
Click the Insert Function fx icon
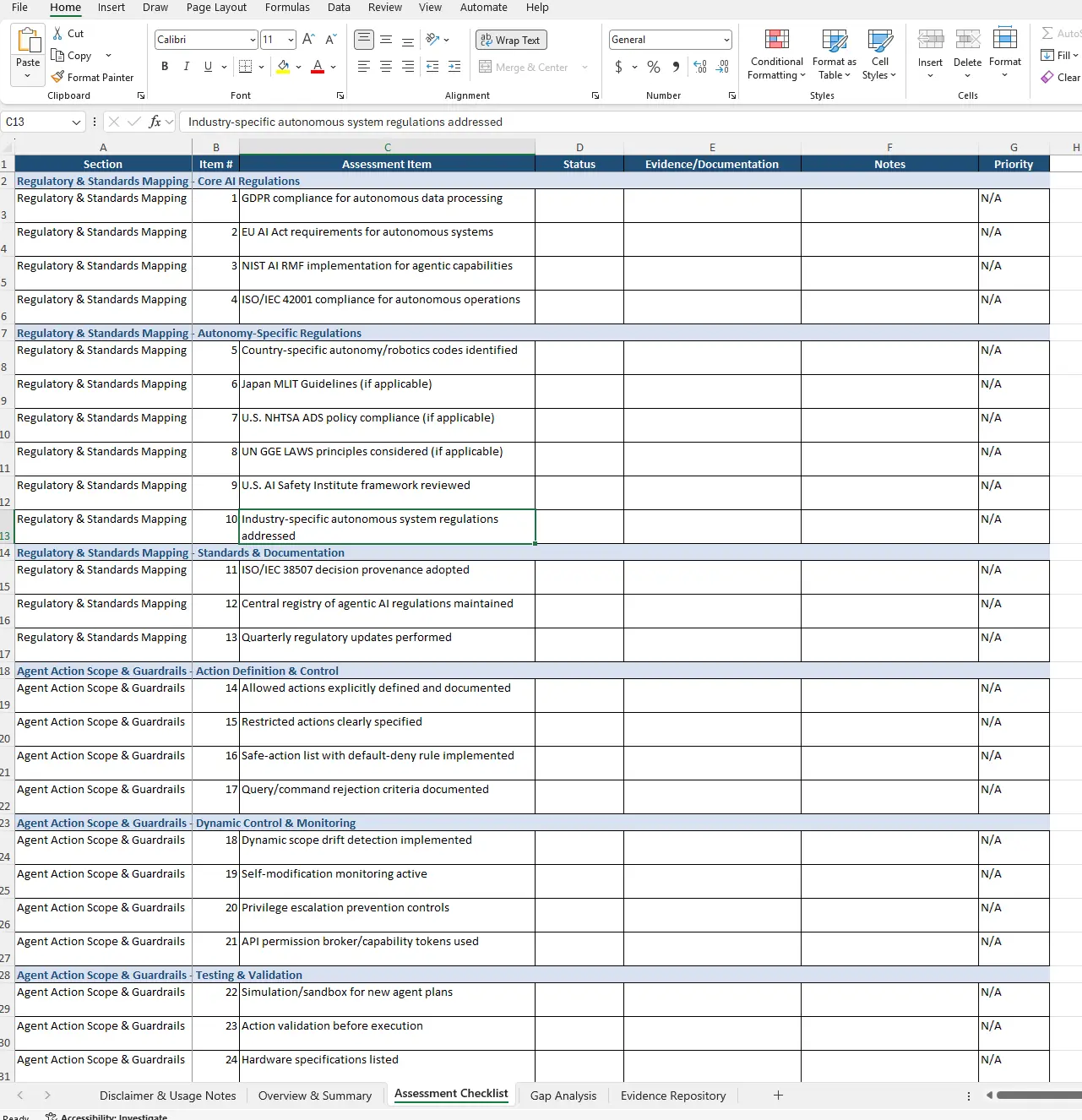point(155,122)
